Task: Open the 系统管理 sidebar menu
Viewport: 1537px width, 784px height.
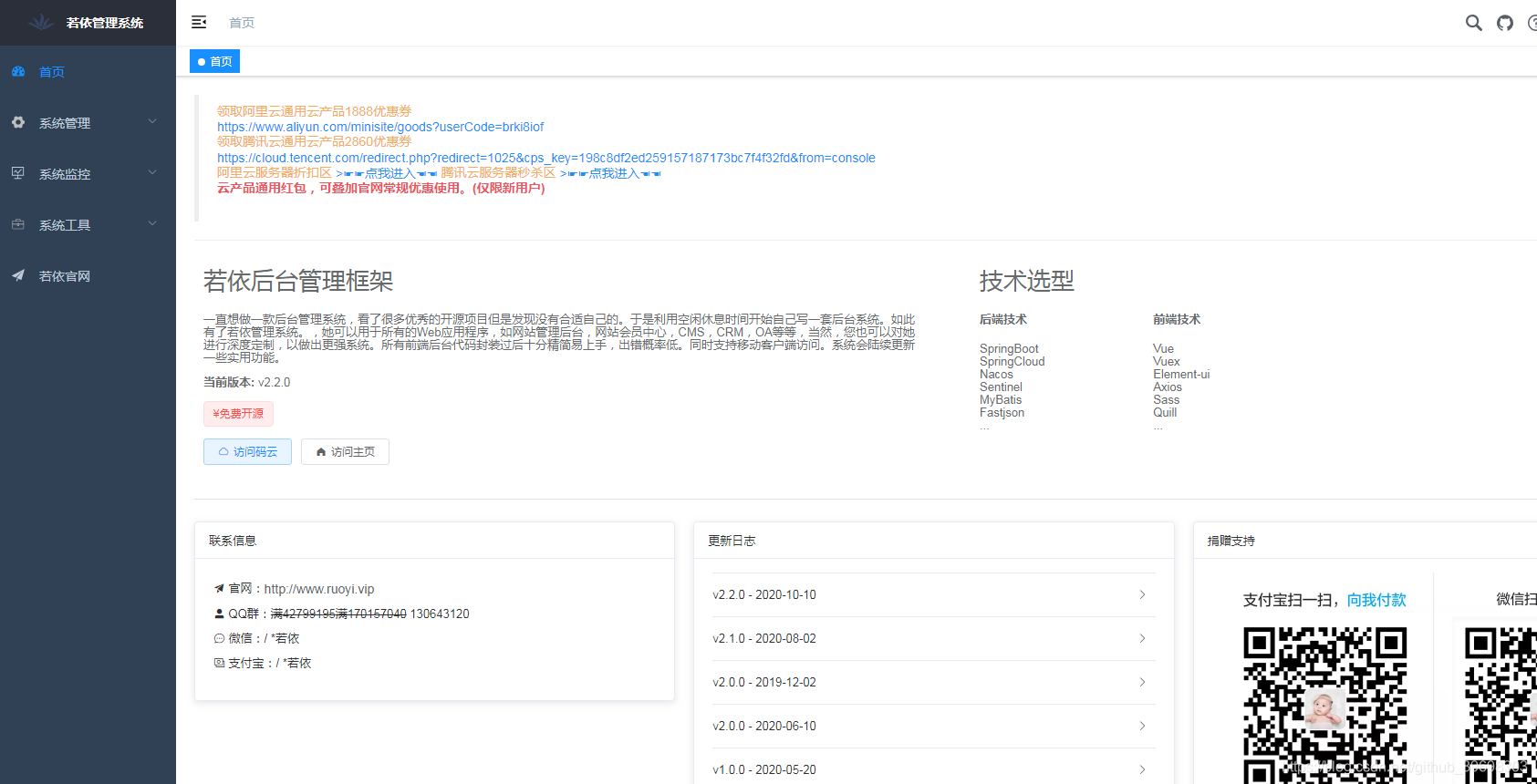Action: click(x=88, y=122)
